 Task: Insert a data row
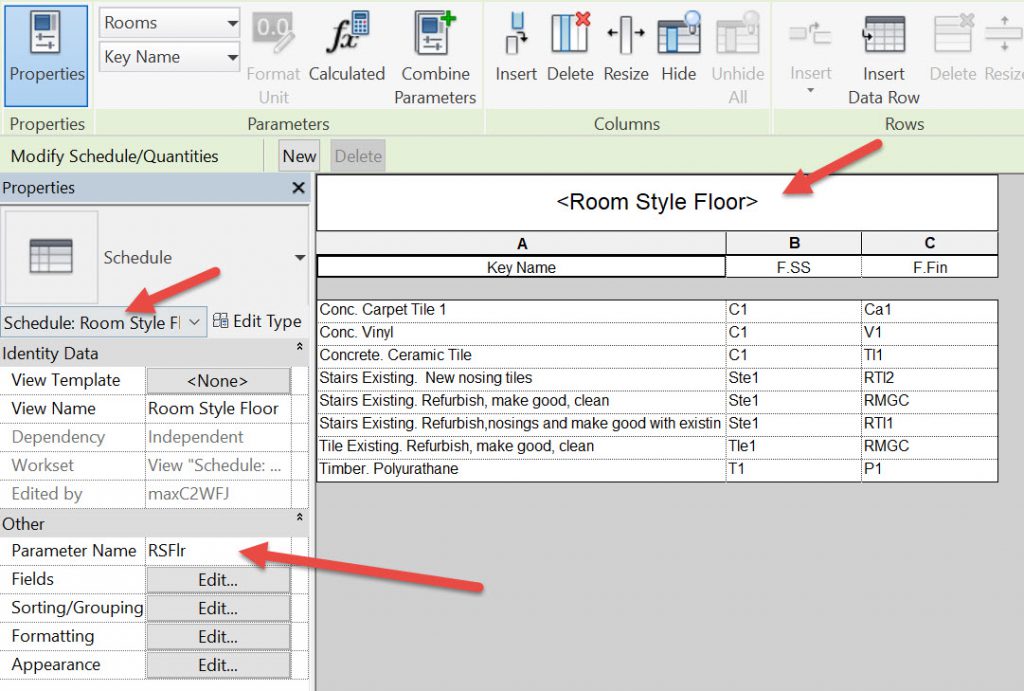[x=883, y=55]
